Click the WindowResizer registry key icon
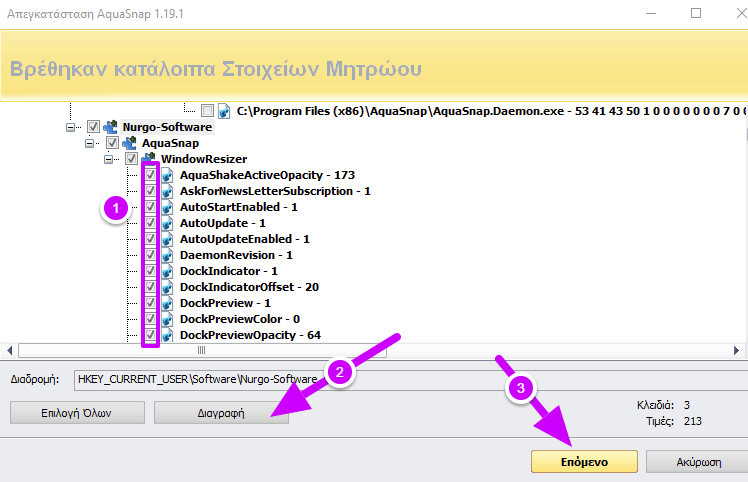The height and width of the screenshot is (482, 748). click(148, 158)
